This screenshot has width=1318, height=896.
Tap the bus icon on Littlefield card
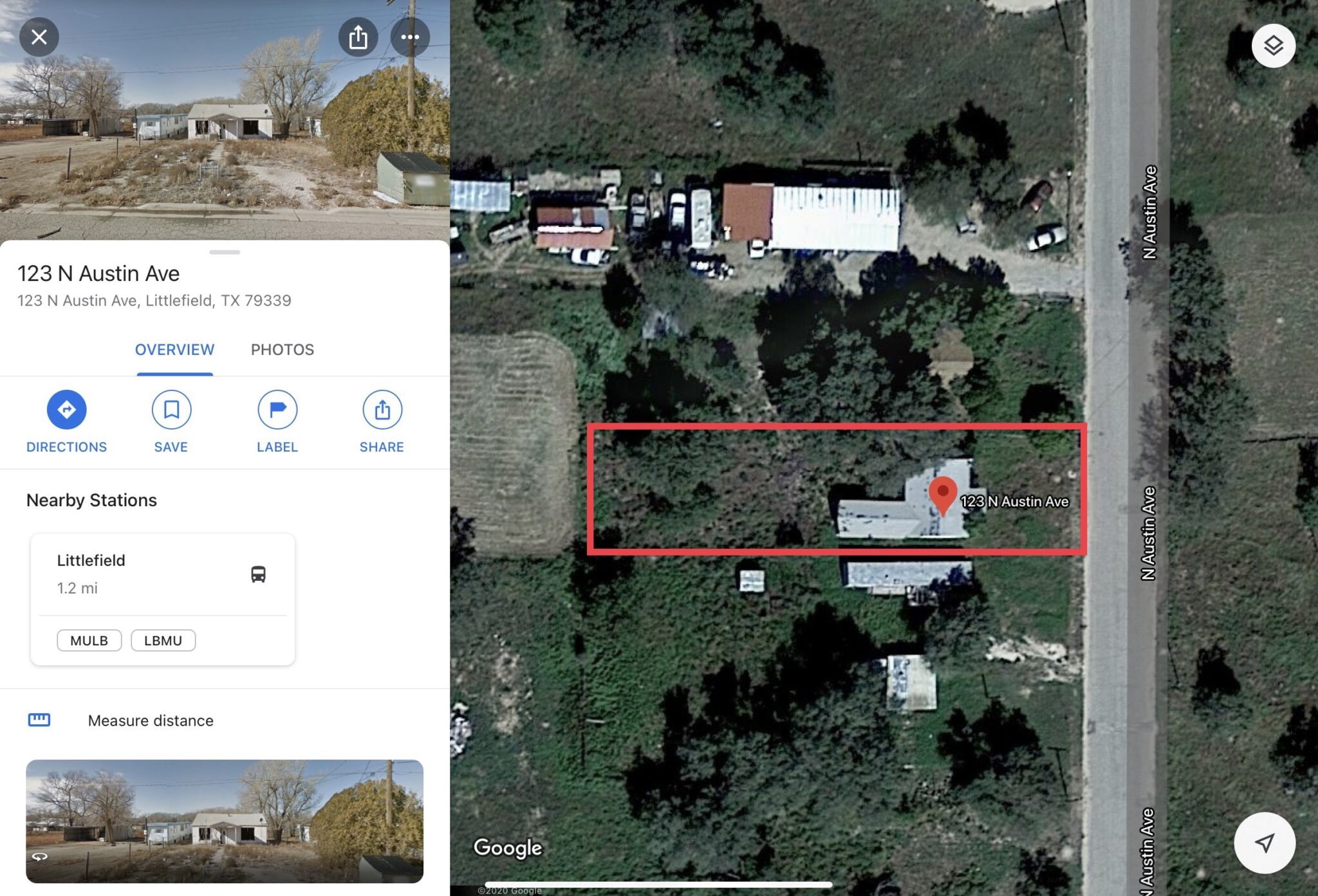(x=258, y=574)
